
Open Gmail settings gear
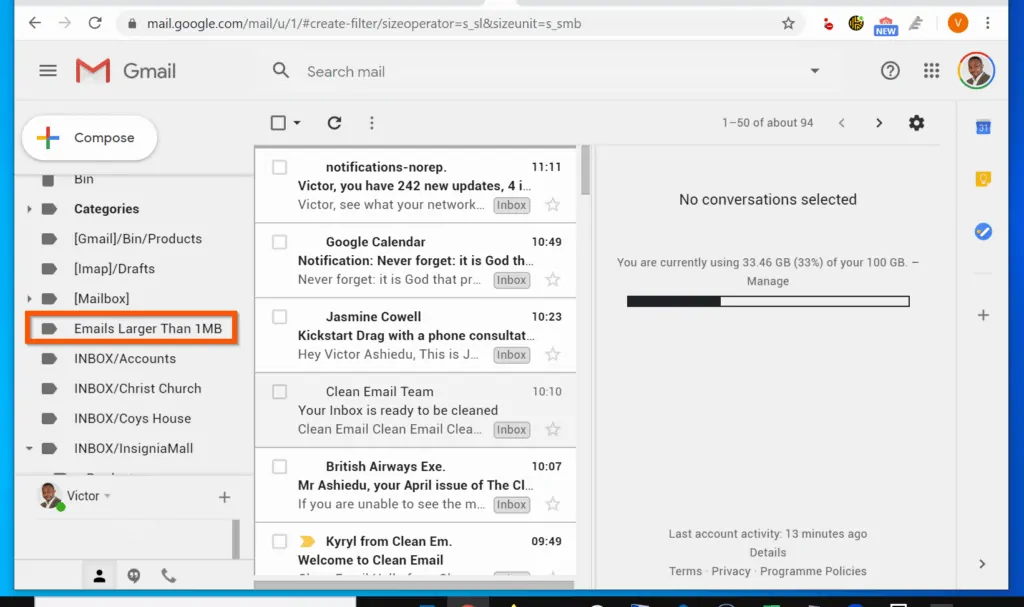916,122
